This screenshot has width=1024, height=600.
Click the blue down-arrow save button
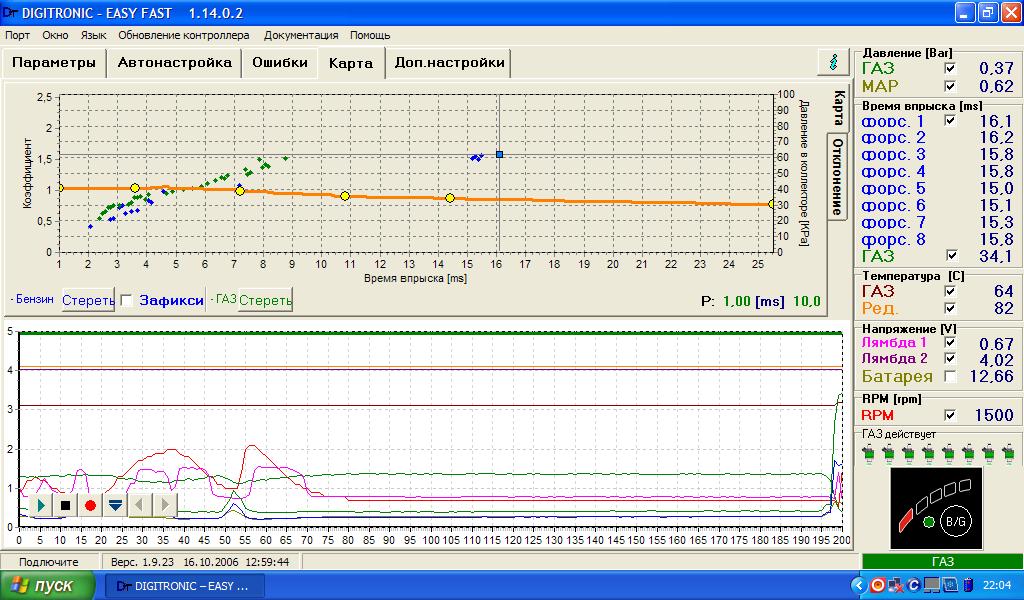pos(115,505)
